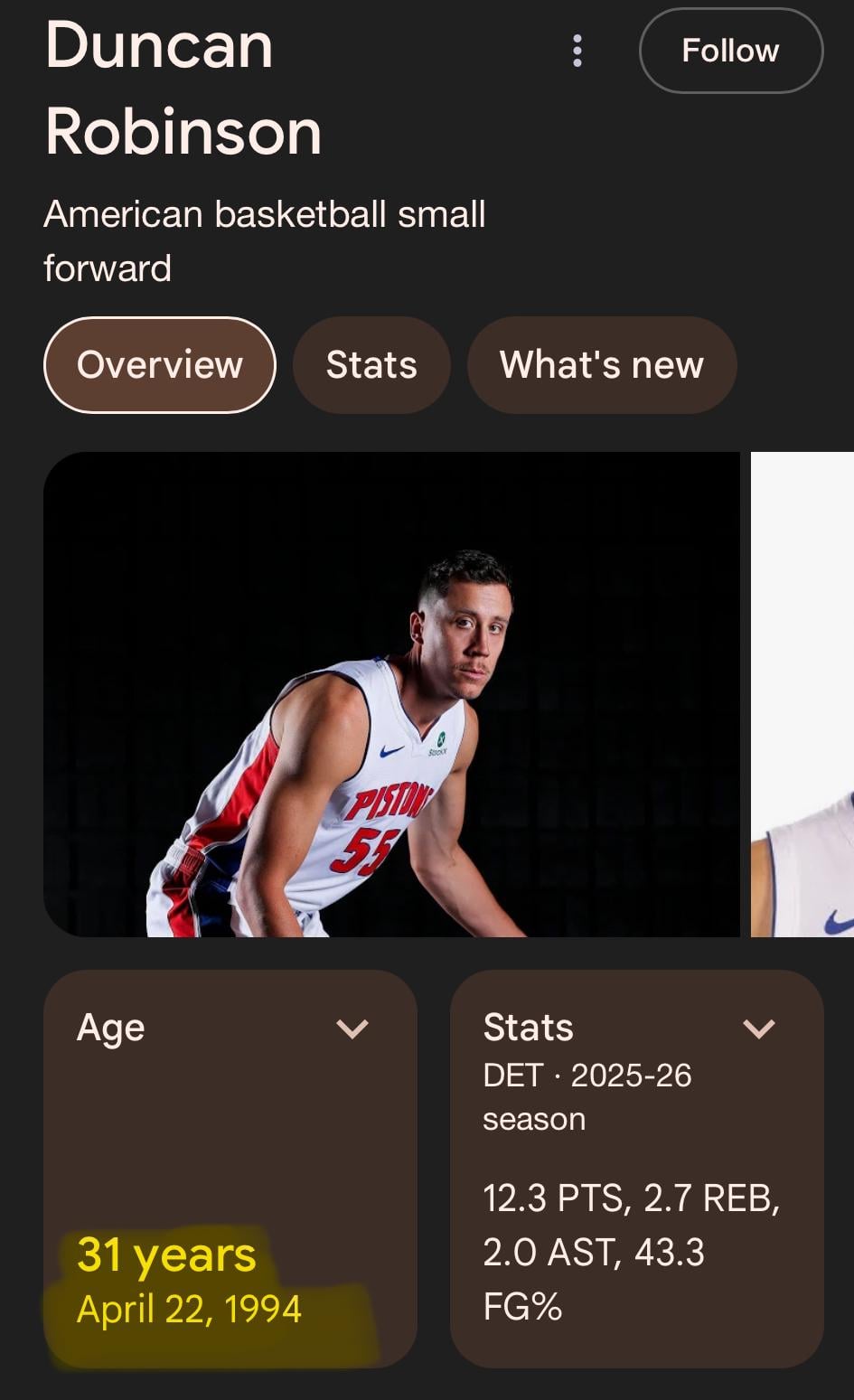Open the three-dot more options menu
The width and height of the screenshot is (854, 1400).
(x=577, y=51)
